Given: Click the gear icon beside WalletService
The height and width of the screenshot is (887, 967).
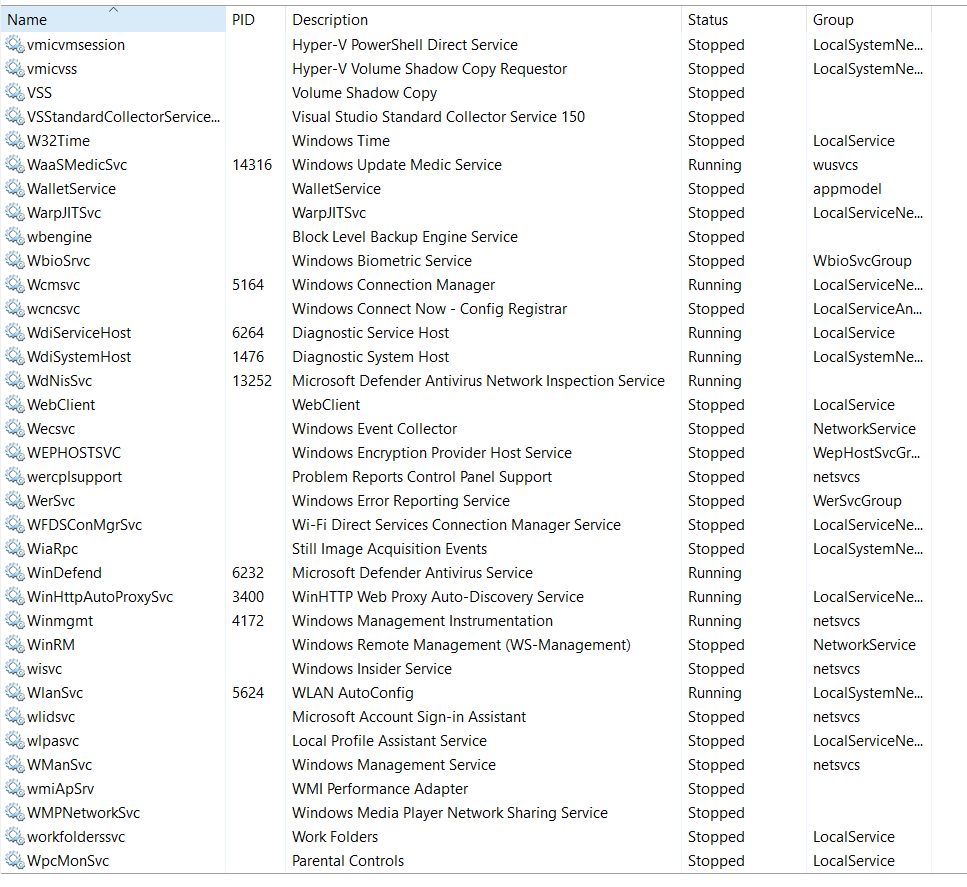Looking at the screenshot, I should point(15,189).
